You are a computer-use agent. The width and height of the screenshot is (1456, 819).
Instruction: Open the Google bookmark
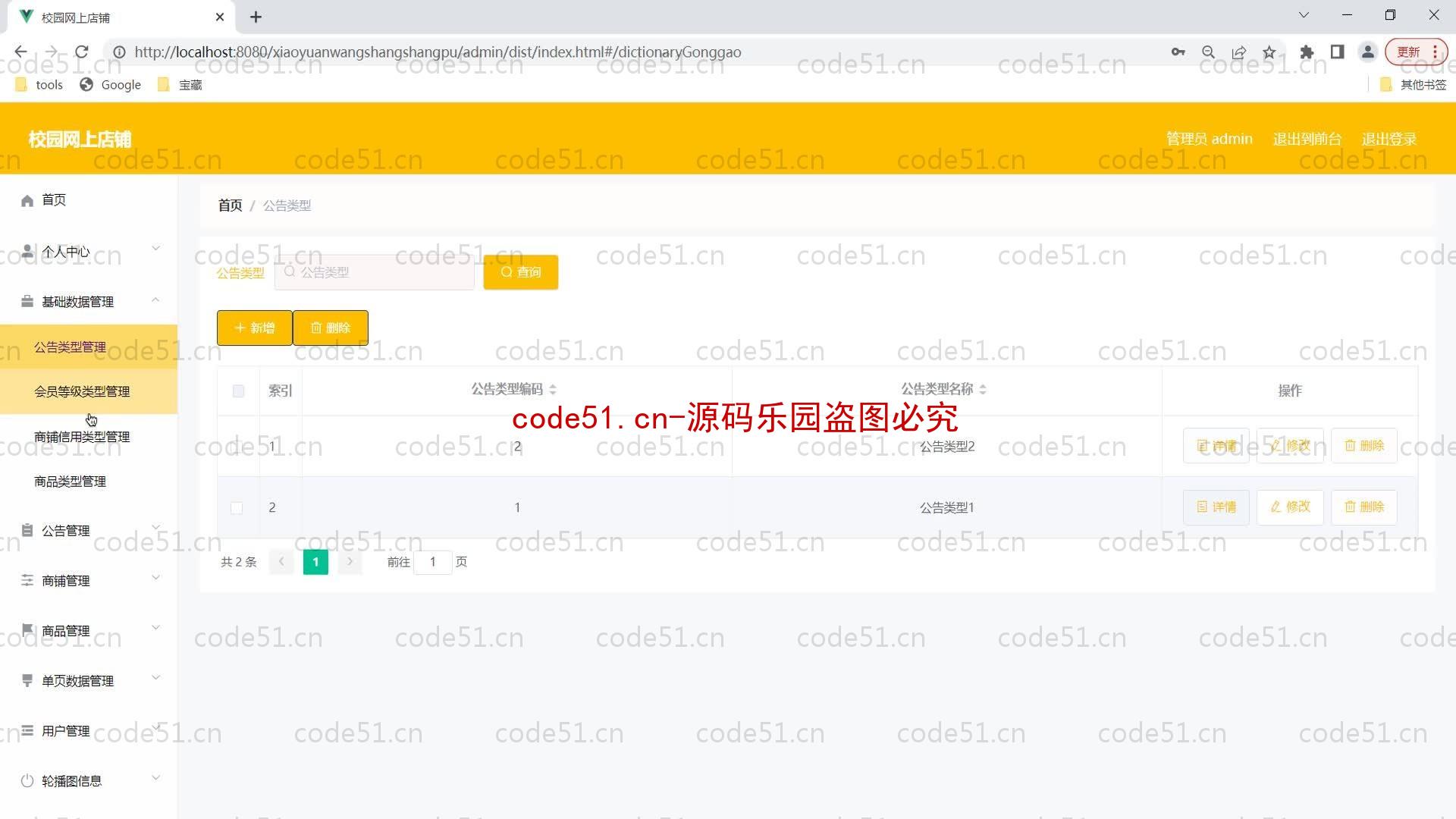point(111,85)
